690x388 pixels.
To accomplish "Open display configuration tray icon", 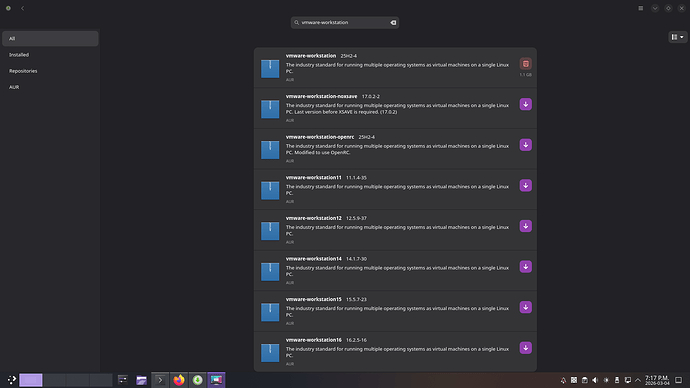I will (628, 380).
